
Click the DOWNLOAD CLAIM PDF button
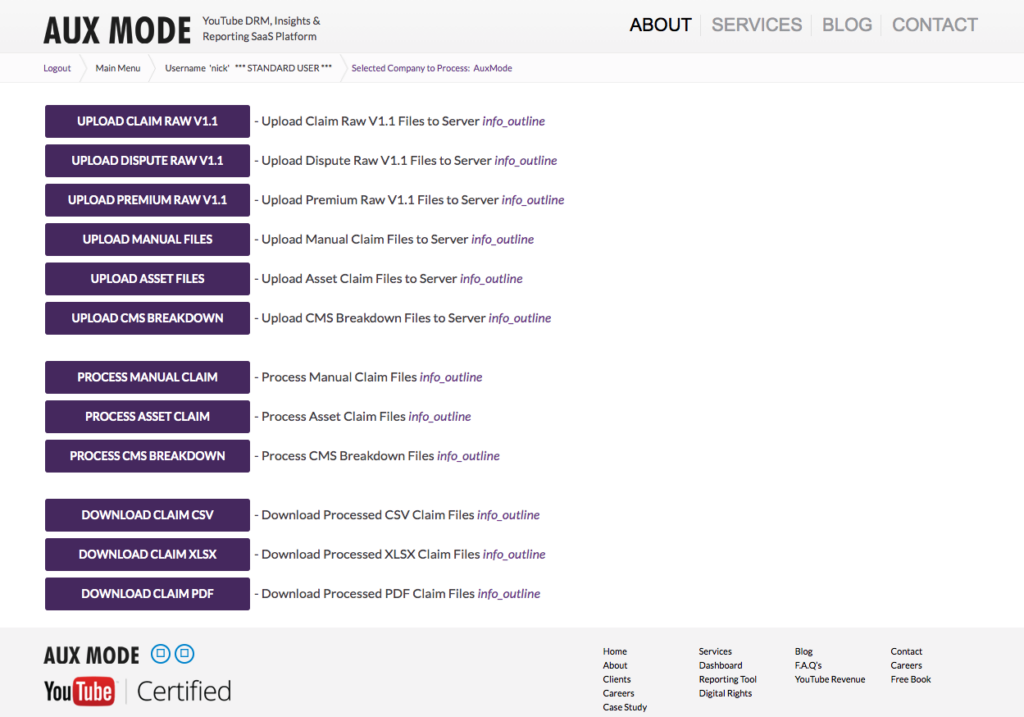click(148, 594)
